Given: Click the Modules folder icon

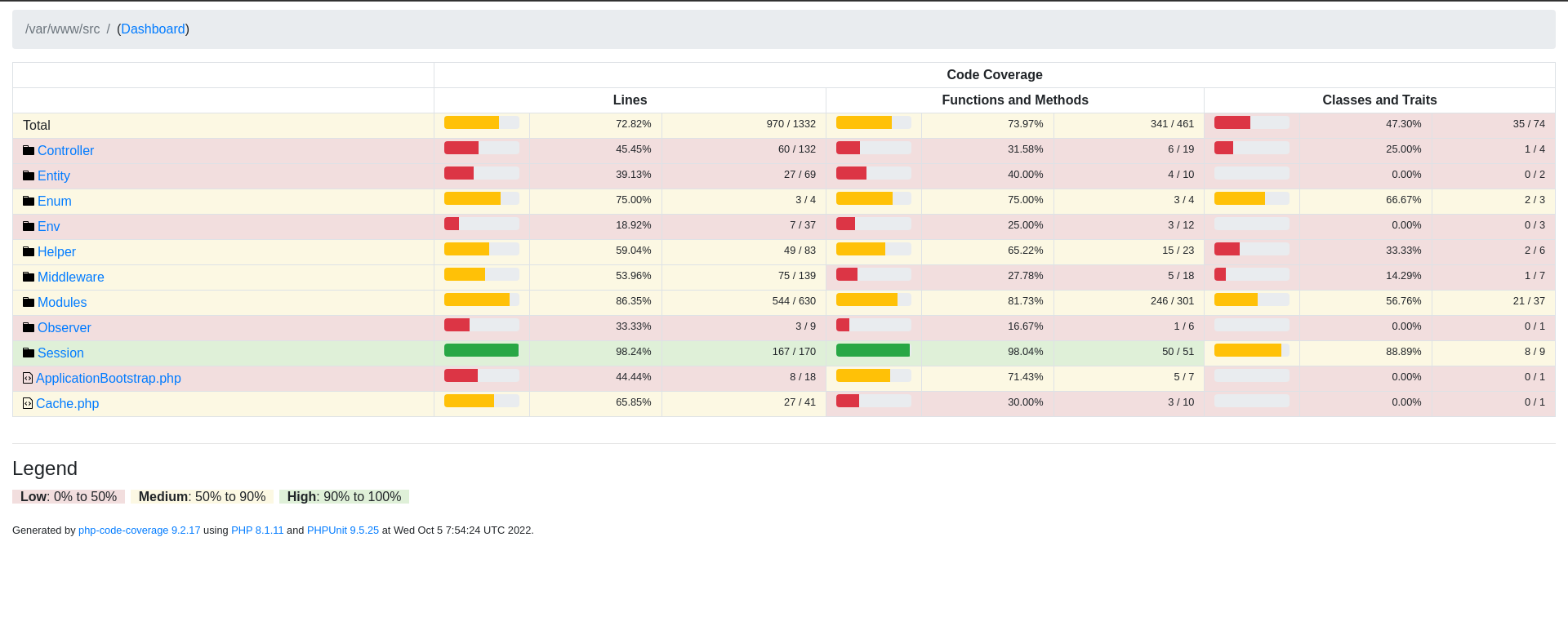Looking at the screenshot, I should [x=29, y=302].
